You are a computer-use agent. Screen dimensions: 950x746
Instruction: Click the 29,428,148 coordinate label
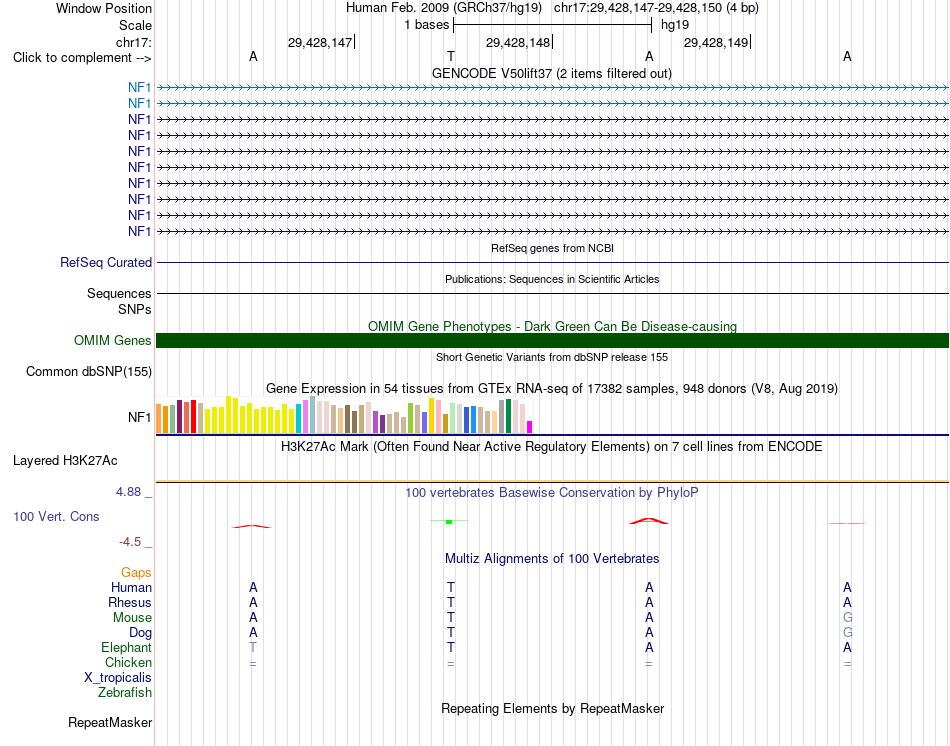pos(518,42)
